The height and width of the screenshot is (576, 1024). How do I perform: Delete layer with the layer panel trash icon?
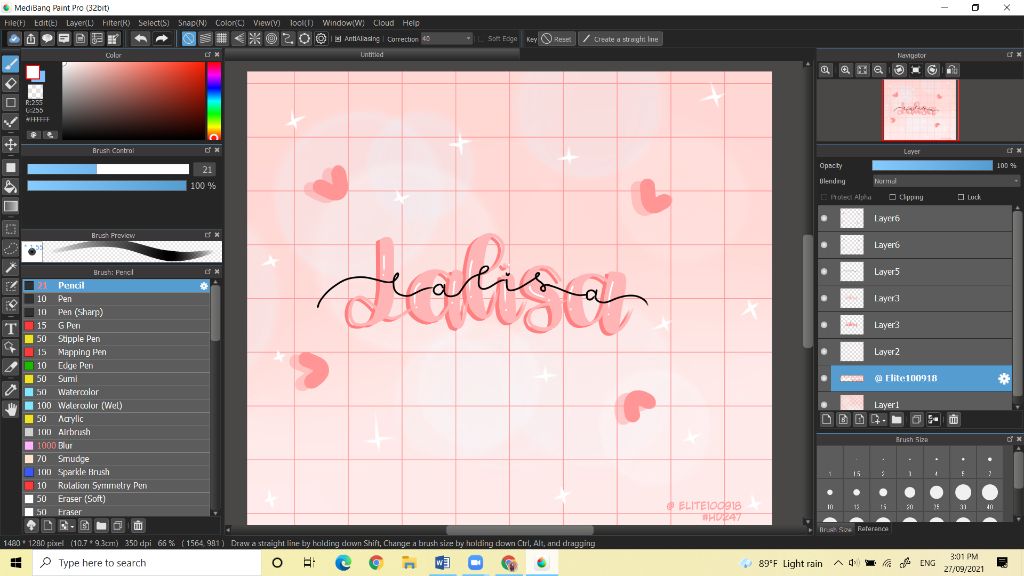pos(953,419)
